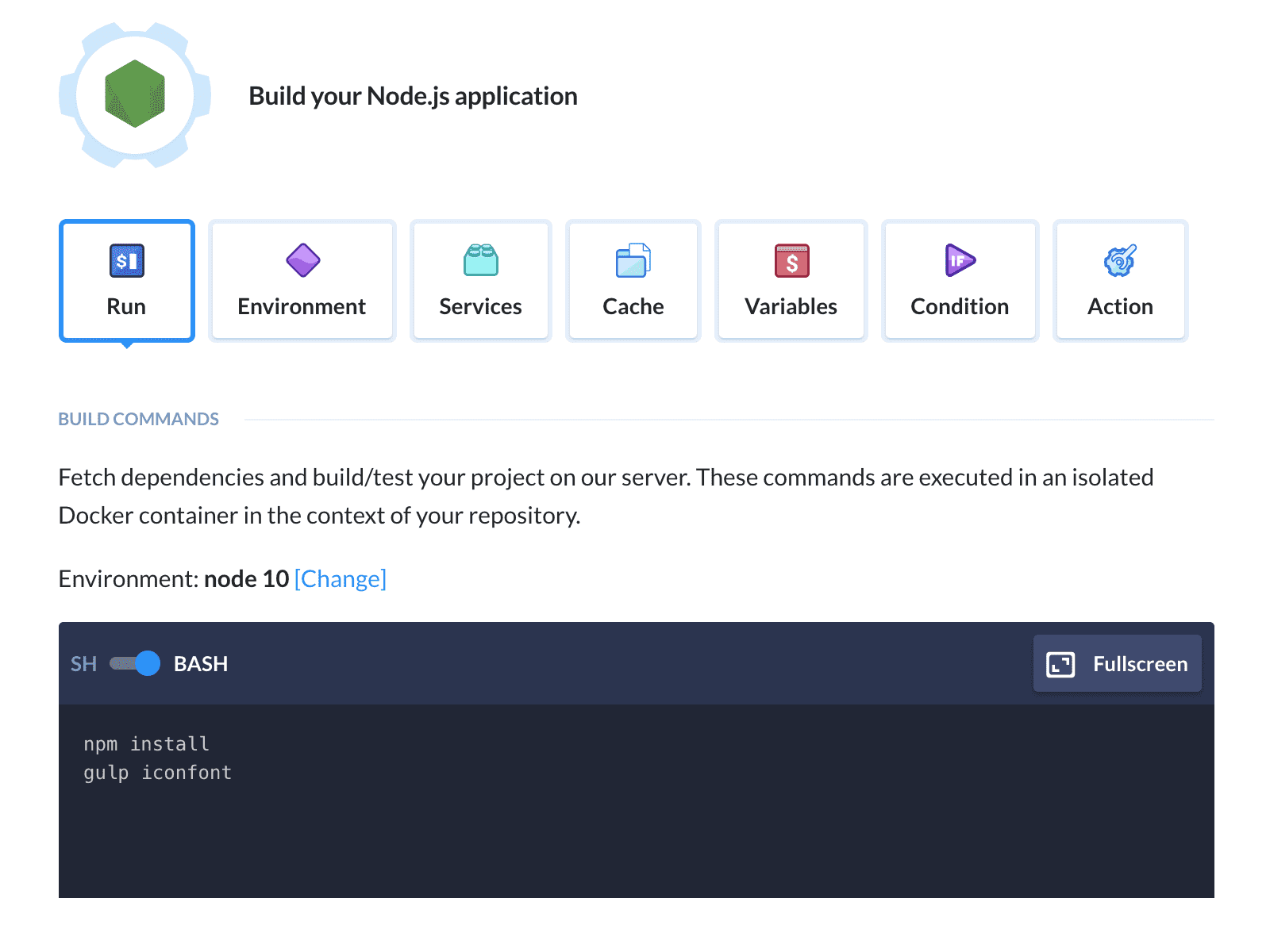Image resolution: width=1270 pixels, height=952 pixels.
Task: Click the Condition IF arrow icon
Action: pyautogui.click(x=960, y=260)
